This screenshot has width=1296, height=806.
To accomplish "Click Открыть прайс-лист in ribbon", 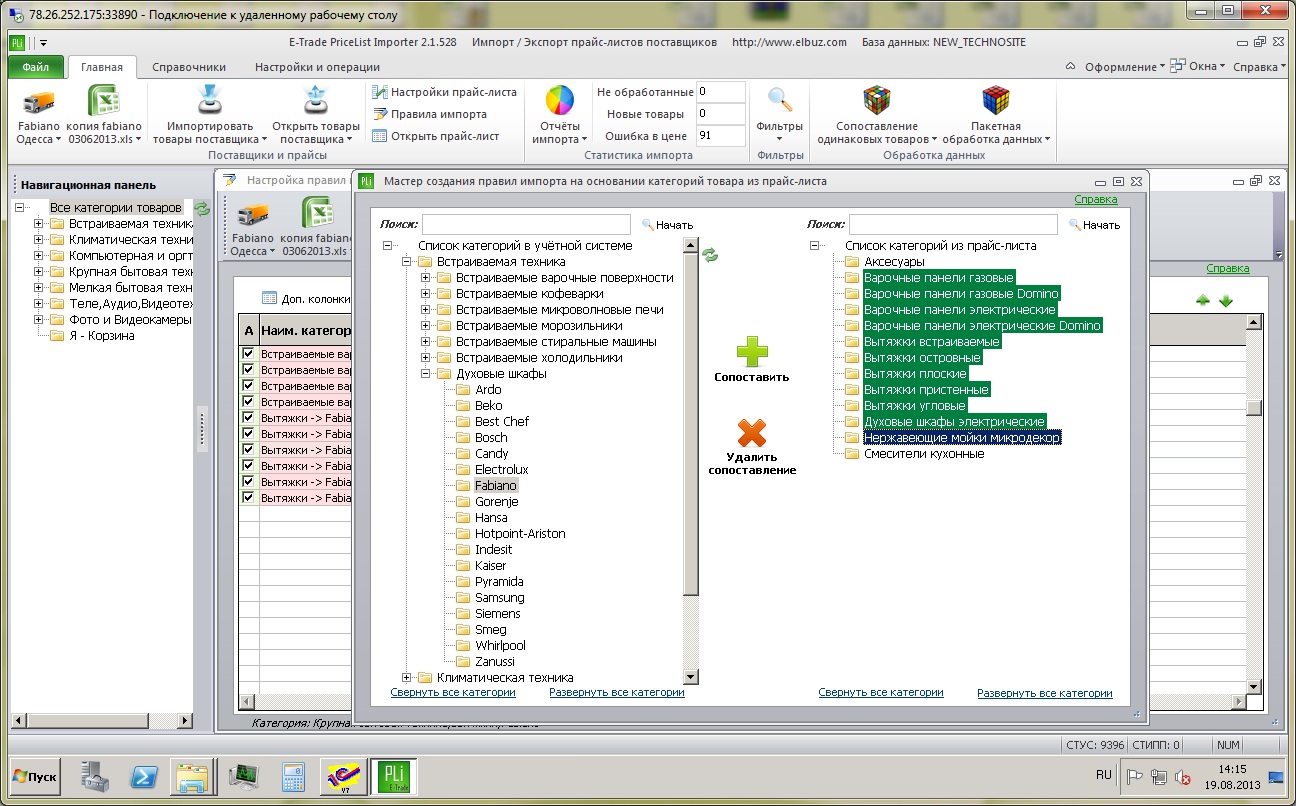I will (x=436, y=136).
